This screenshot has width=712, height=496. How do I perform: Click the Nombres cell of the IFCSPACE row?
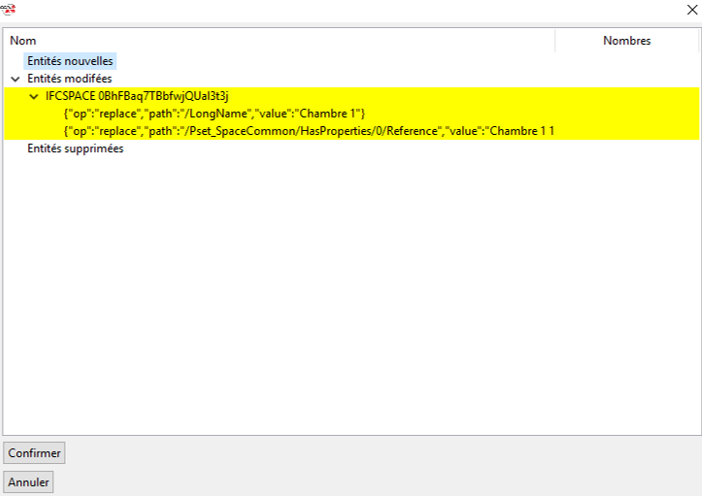point(627,96)
